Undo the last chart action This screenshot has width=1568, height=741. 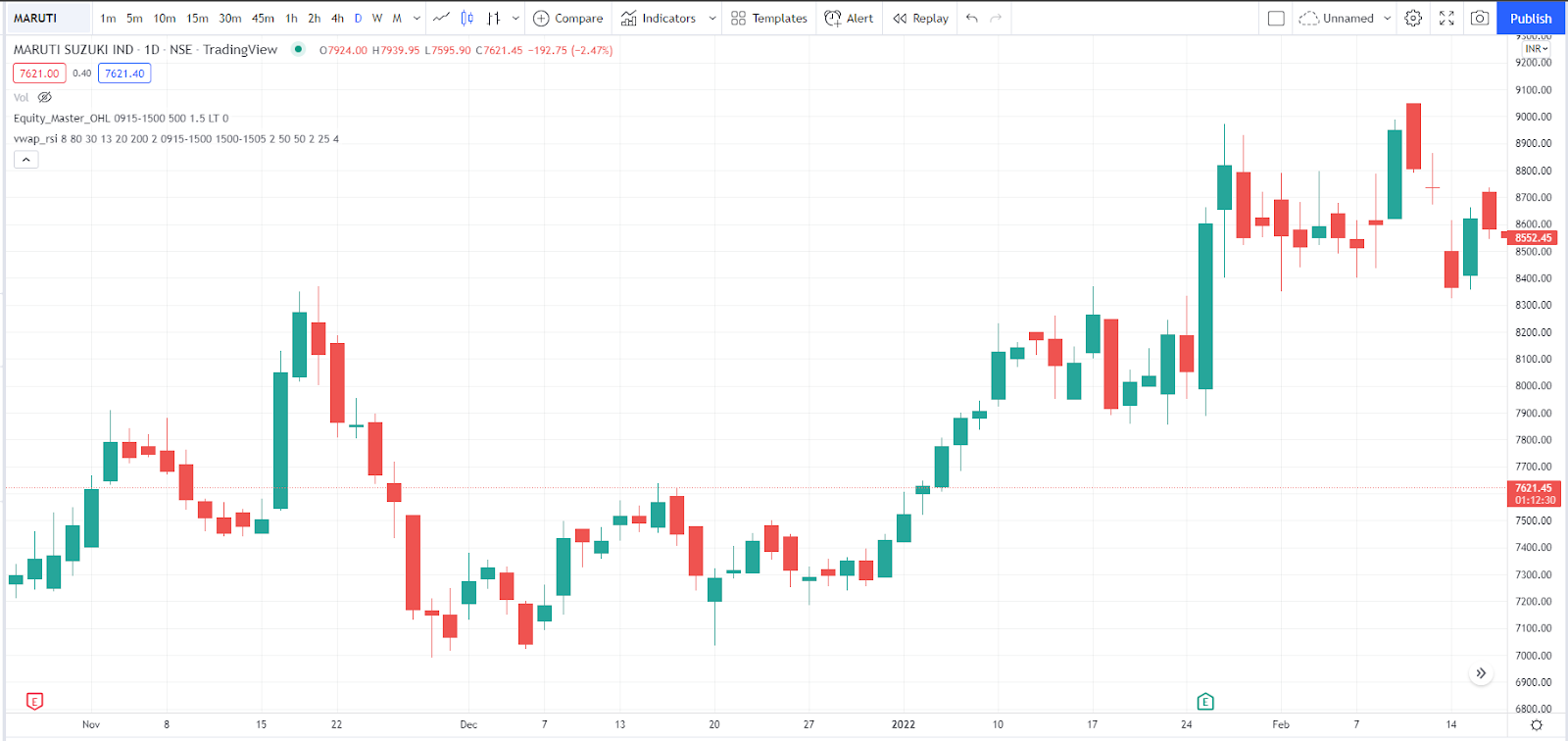pyautogui.click(x=972, y=18)
